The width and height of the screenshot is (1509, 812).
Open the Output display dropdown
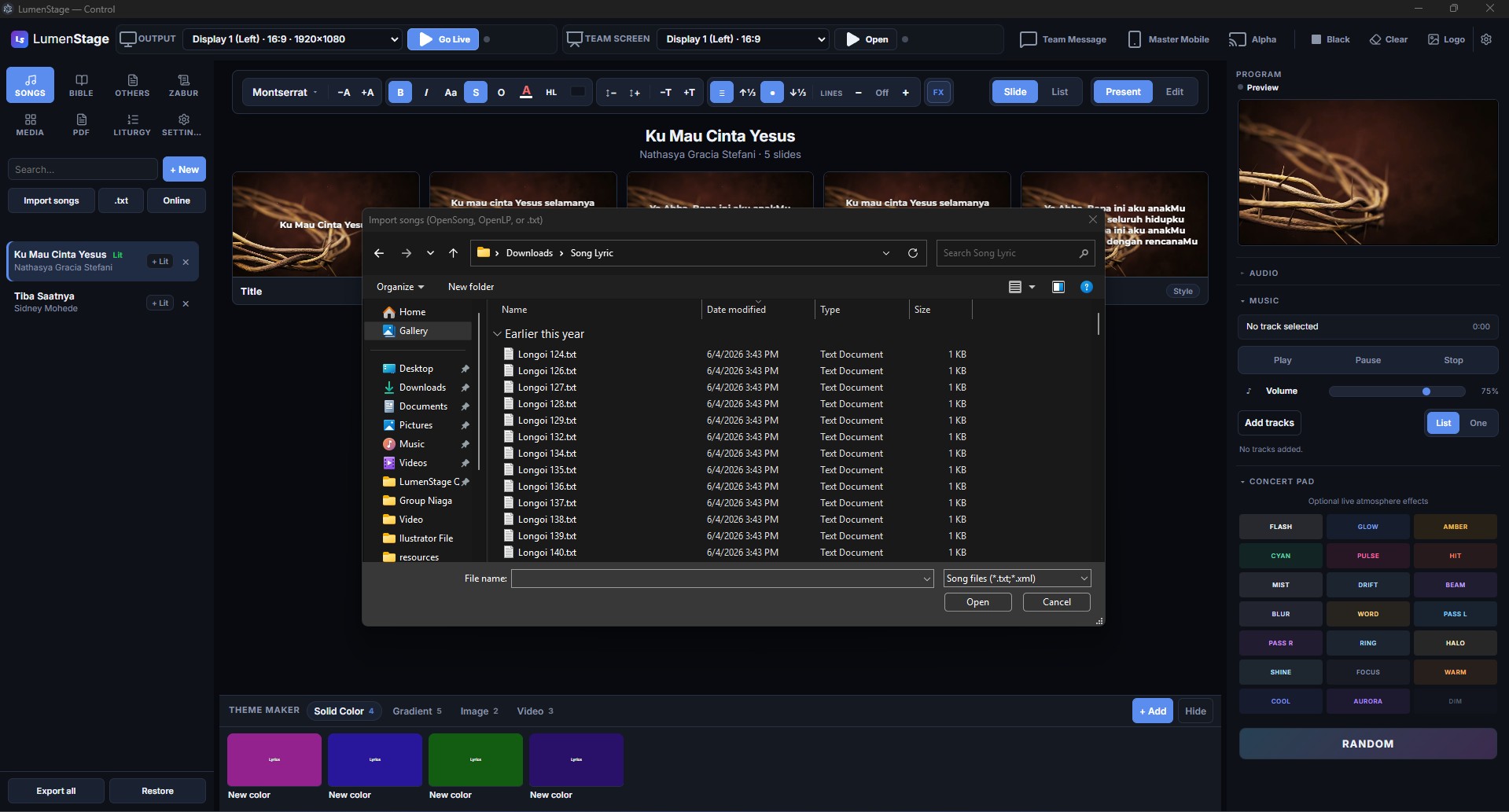coord(294,39)
